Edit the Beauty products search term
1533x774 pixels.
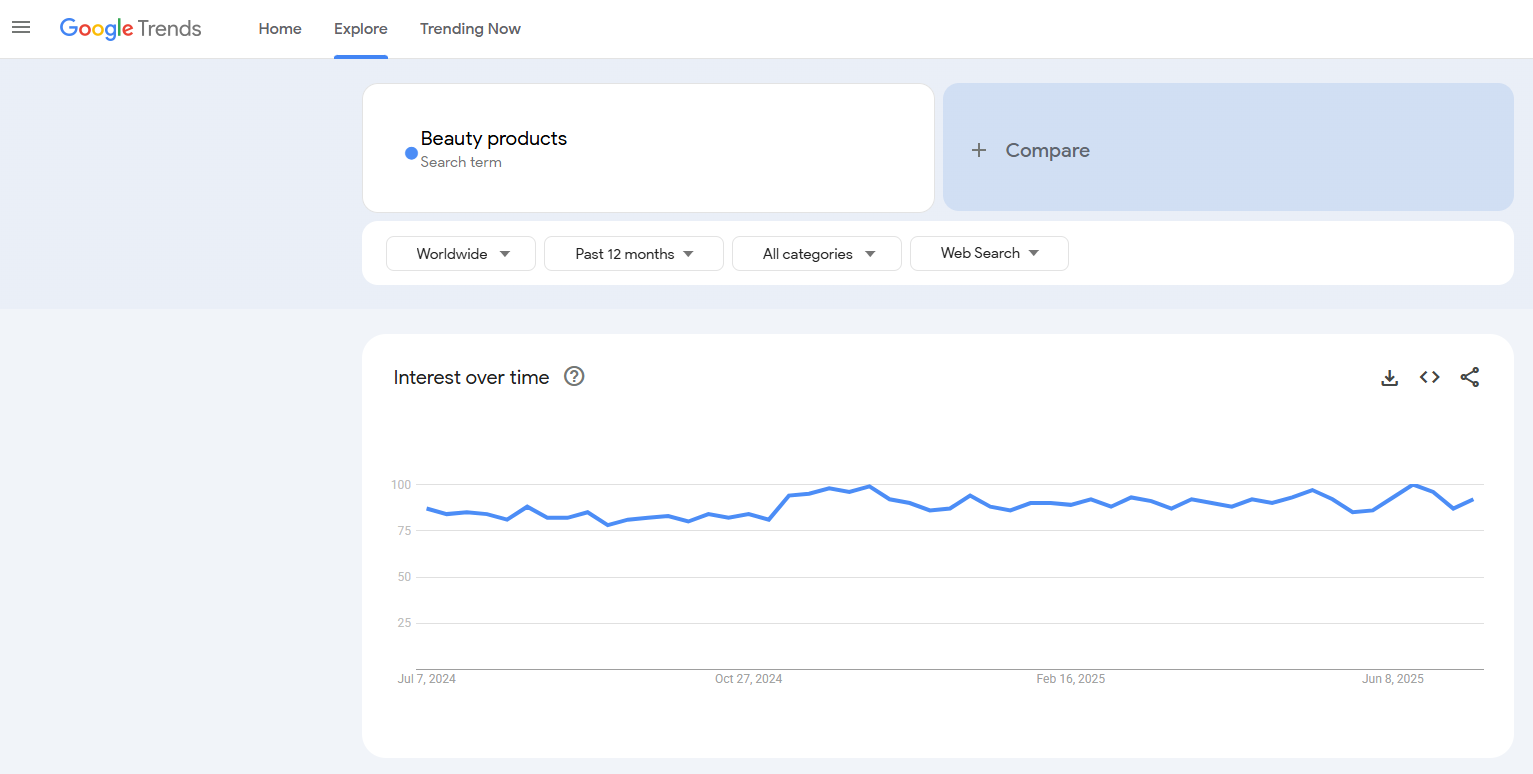(494, 139)
